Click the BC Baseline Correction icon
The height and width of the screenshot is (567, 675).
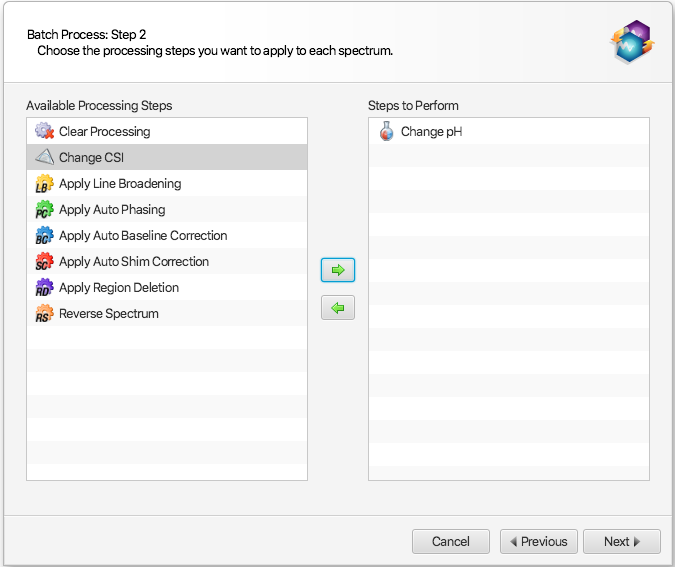point(43,236)
